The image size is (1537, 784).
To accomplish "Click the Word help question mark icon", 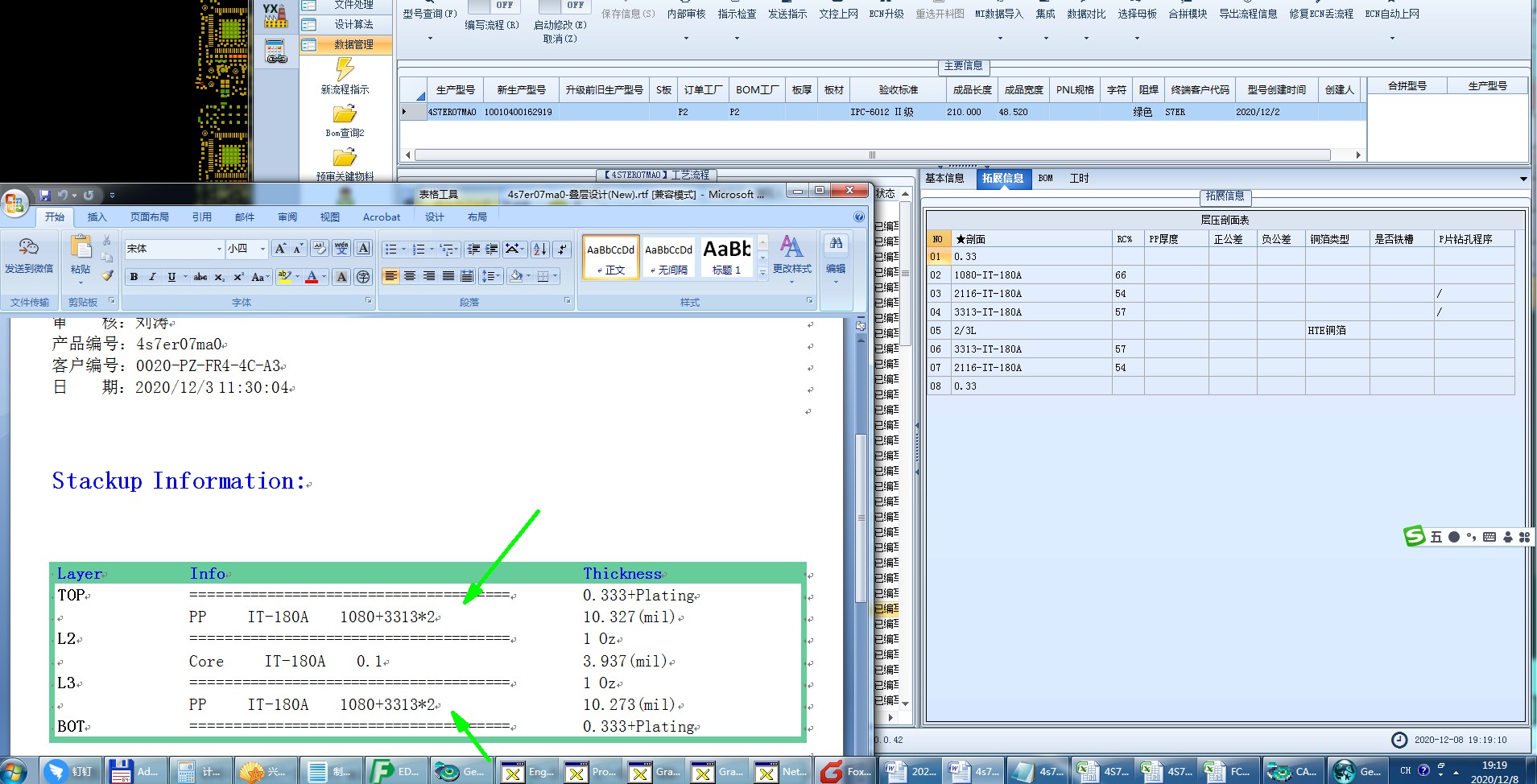I will (x=859, y=217).
